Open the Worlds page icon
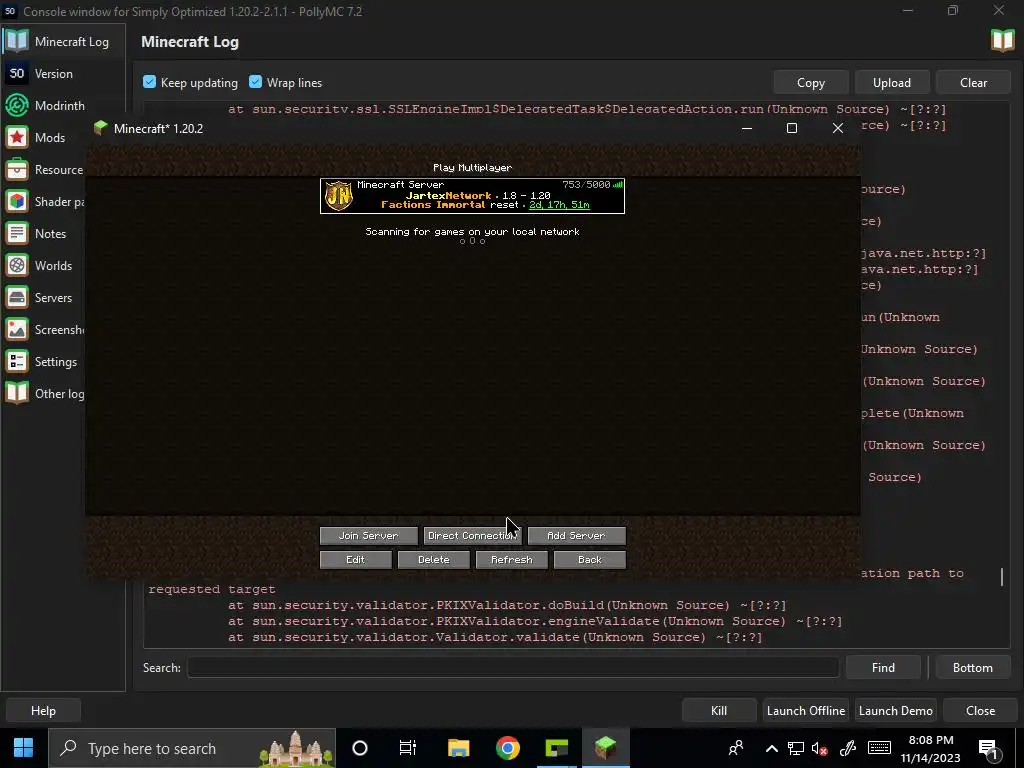Viewport: 1024px width, 768px height. tap(17, 265)
